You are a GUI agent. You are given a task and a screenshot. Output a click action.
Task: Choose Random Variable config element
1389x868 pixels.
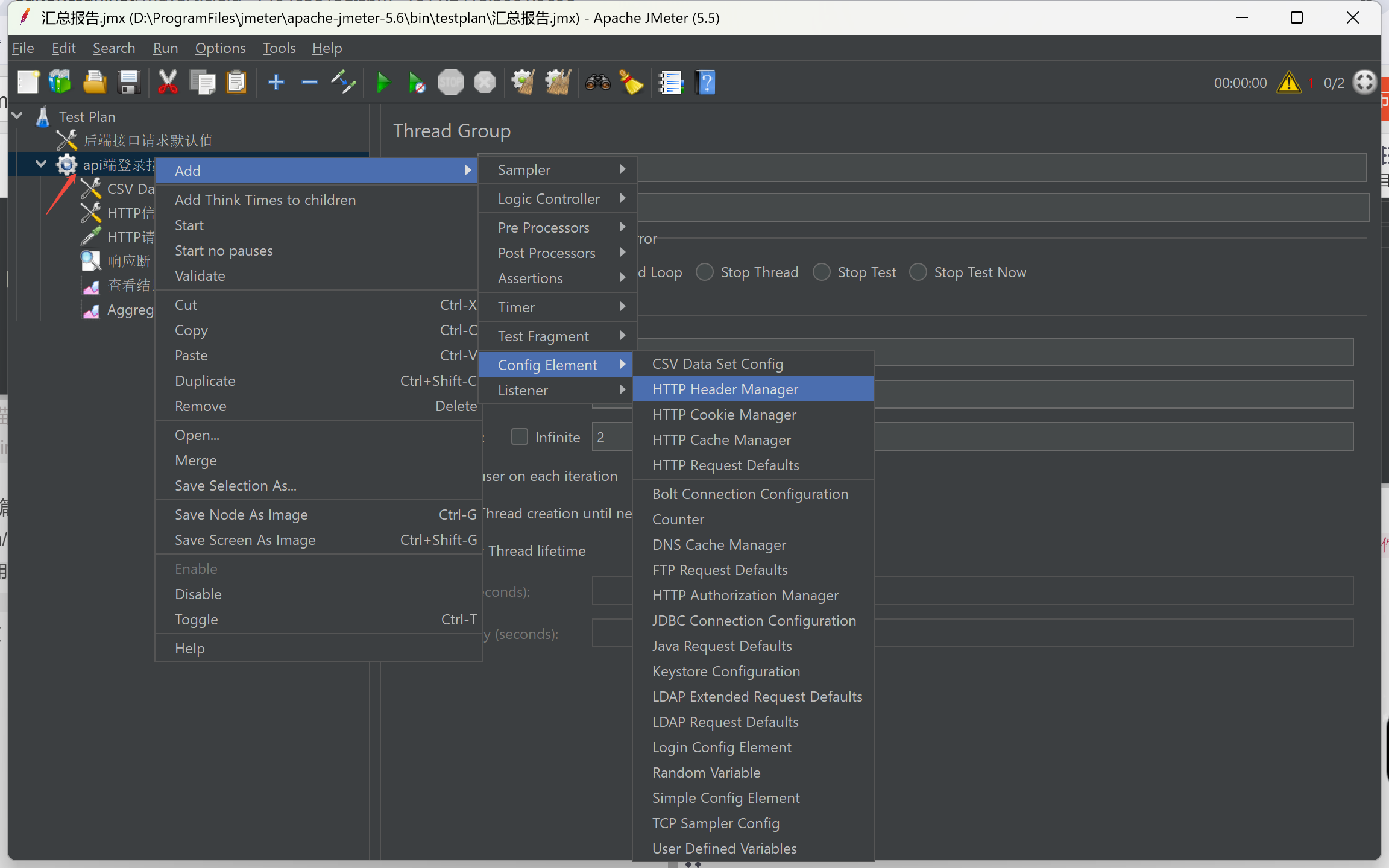(754, 773)
